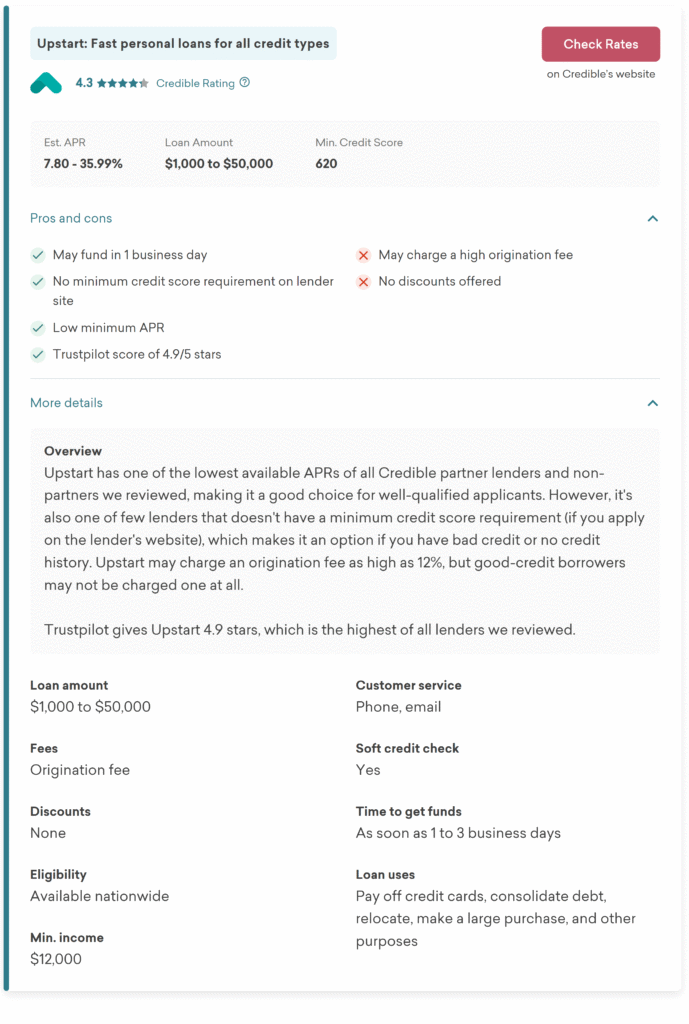Click the 4.3 star rating icons
This screenshot has height=1024, width=689.
(x=123, y=83)
